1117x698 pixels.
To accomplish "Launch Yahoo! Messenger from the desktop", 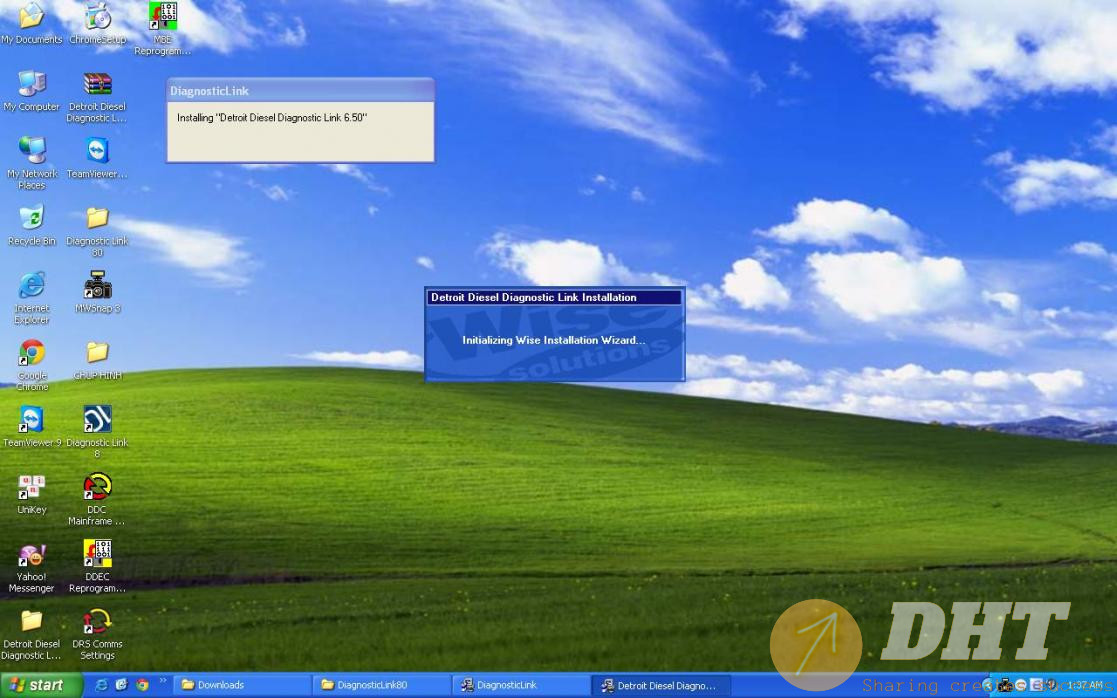I will coord(32,555).
